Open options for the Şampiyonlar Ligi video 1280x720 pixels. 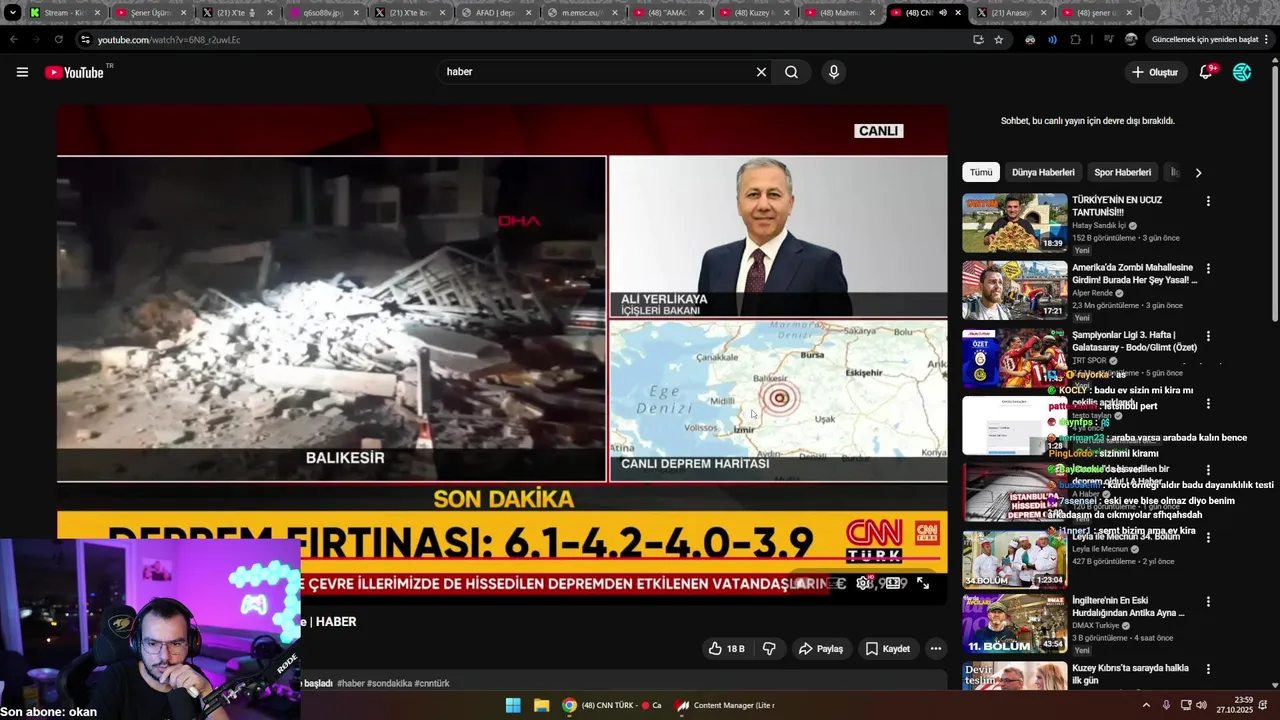1208,336
